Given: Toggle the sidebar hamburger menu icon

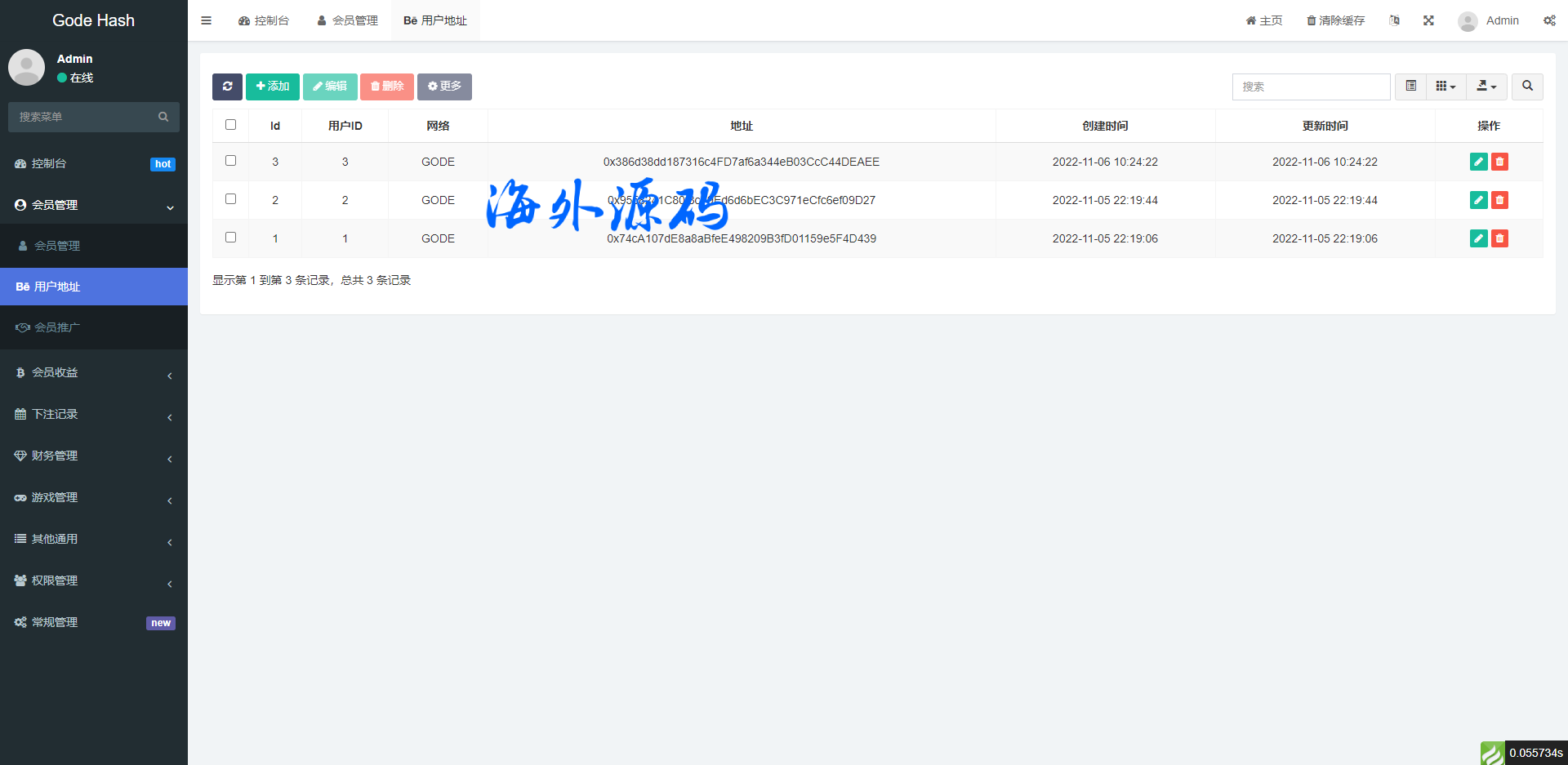Looking at the screenshot, I should pyautogui.click(x=207, y=20).
